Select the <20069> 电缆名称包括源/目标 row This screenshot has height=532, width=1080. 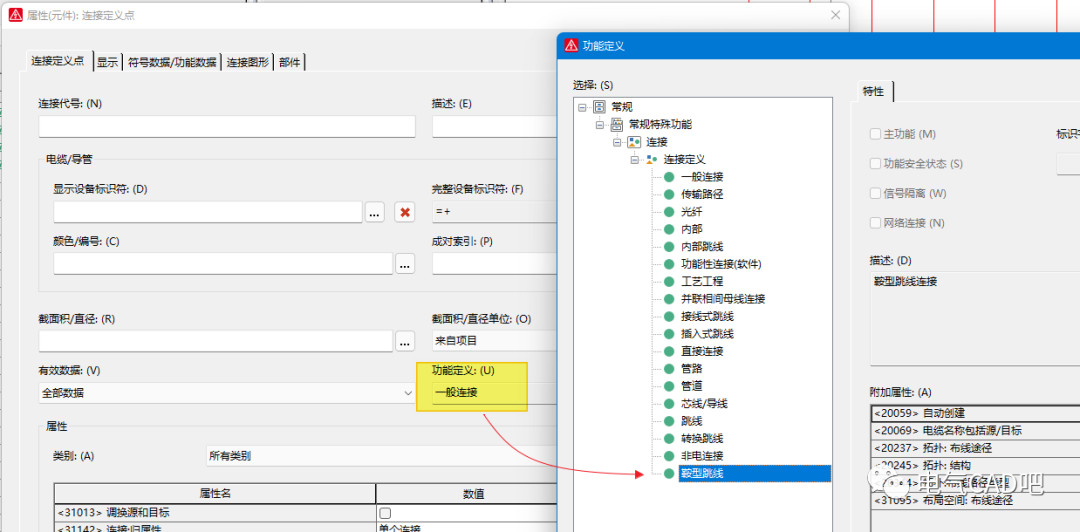tap(975, 430)
